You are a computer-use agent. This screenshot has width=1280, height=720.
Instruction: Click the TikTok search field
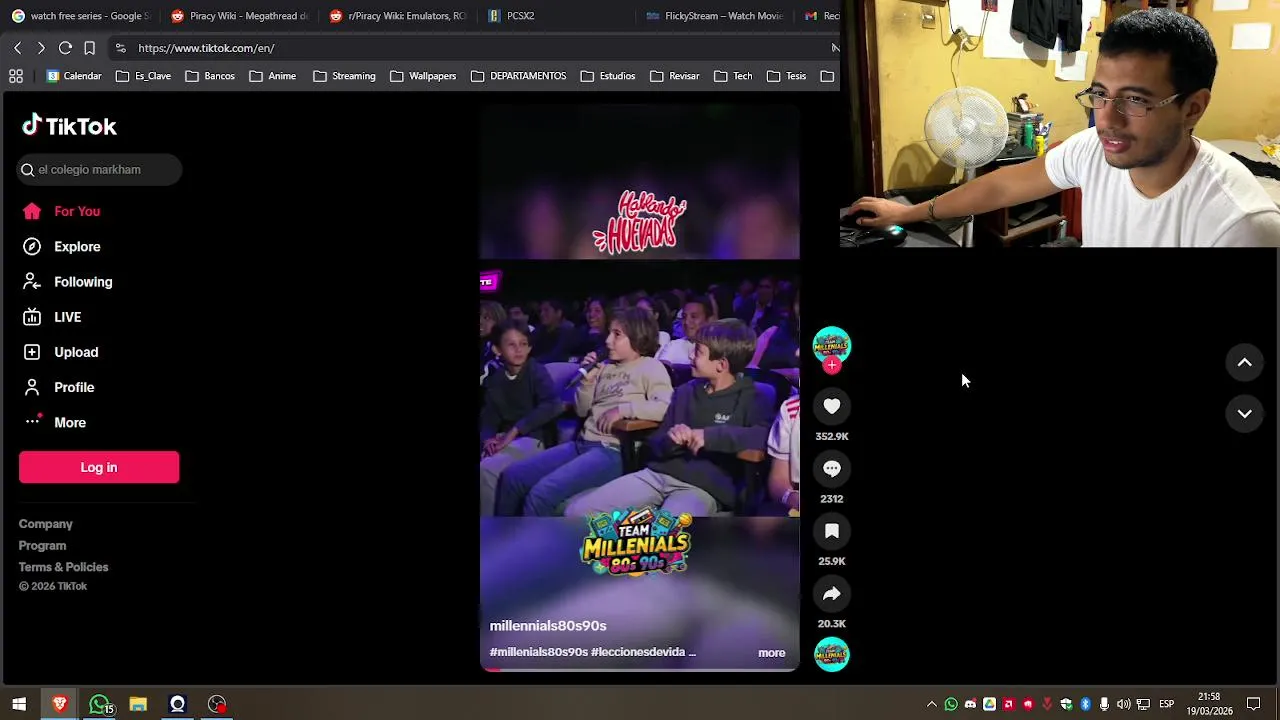click(x=99, y=169)
